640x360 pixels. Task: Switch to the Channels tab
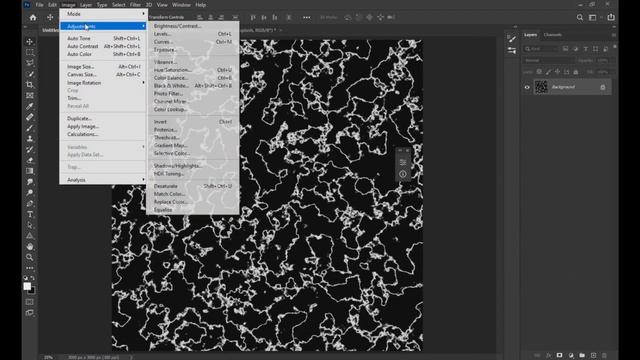tap(553, 35)
